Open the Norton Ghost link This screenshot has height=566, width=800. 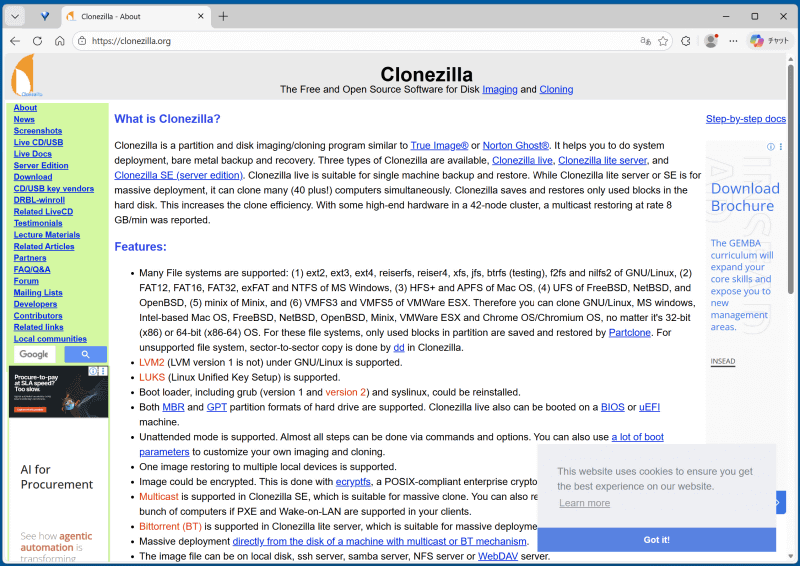pos(516,145)
